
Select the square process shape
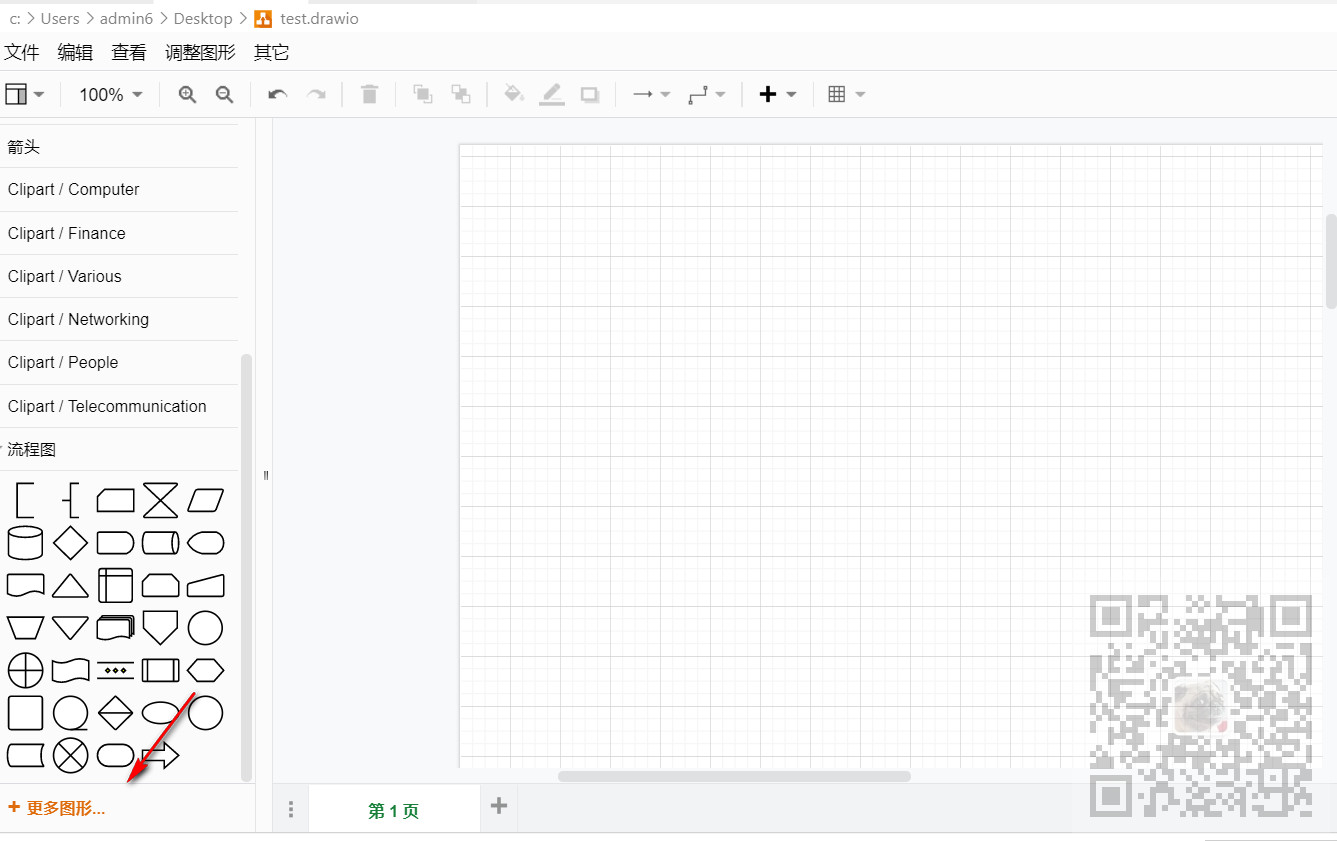(25, 713)
